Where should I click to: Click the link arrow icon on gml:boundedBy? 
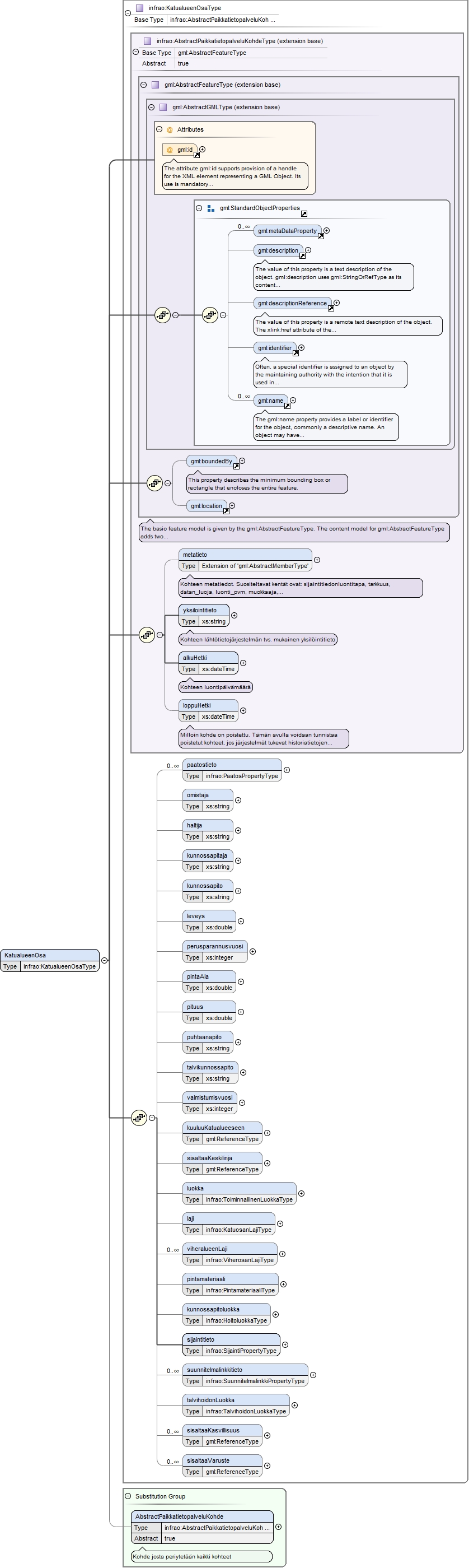click(237, 466)
